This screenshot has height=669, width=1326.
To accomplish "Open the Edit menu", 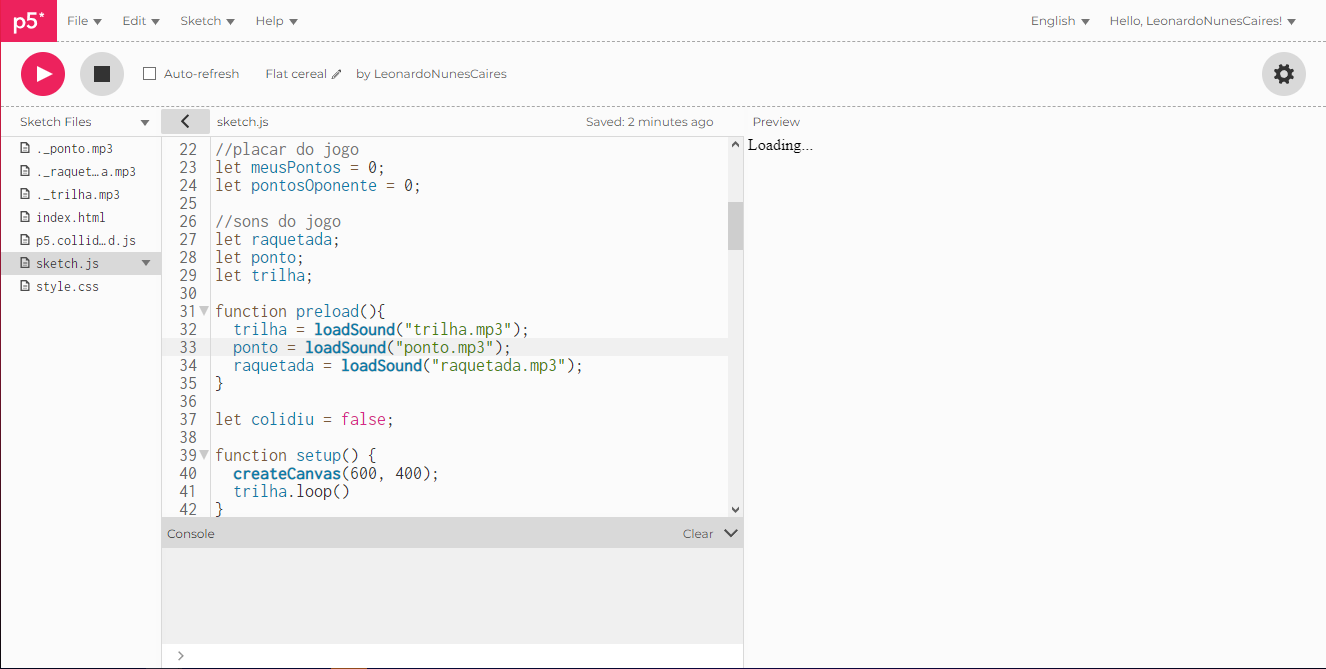I will (141, 21).
